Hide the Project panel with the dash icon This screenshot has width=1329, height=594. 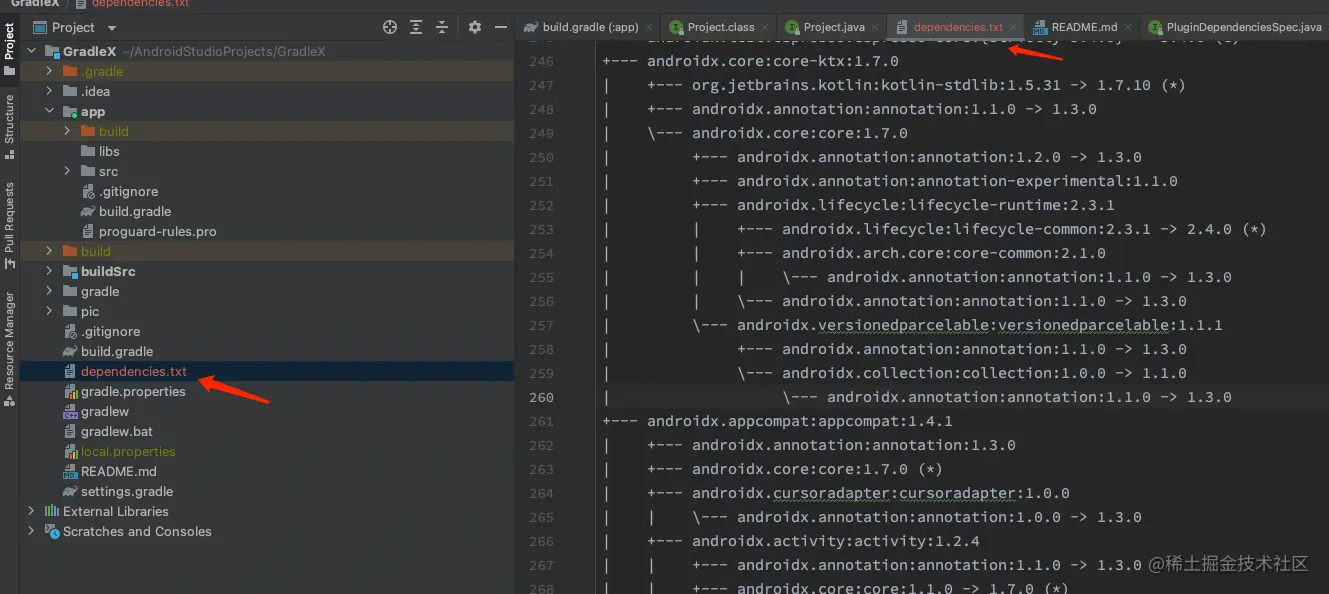coord(499,27)
